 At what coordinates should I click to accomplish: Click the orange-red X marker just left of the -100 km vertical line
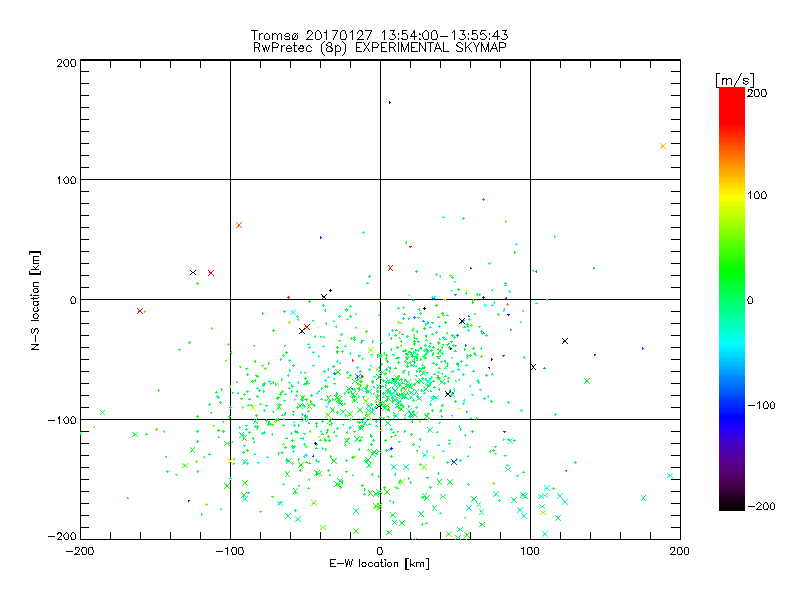[239, 225]
